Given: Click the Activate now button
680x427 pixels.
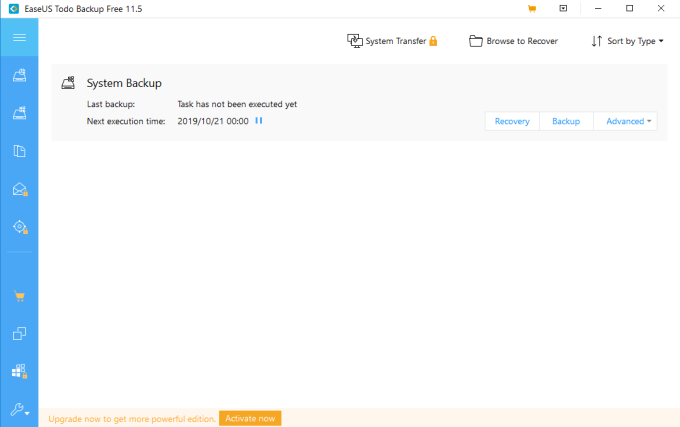Looking at the screenshot, I should 250,418.
